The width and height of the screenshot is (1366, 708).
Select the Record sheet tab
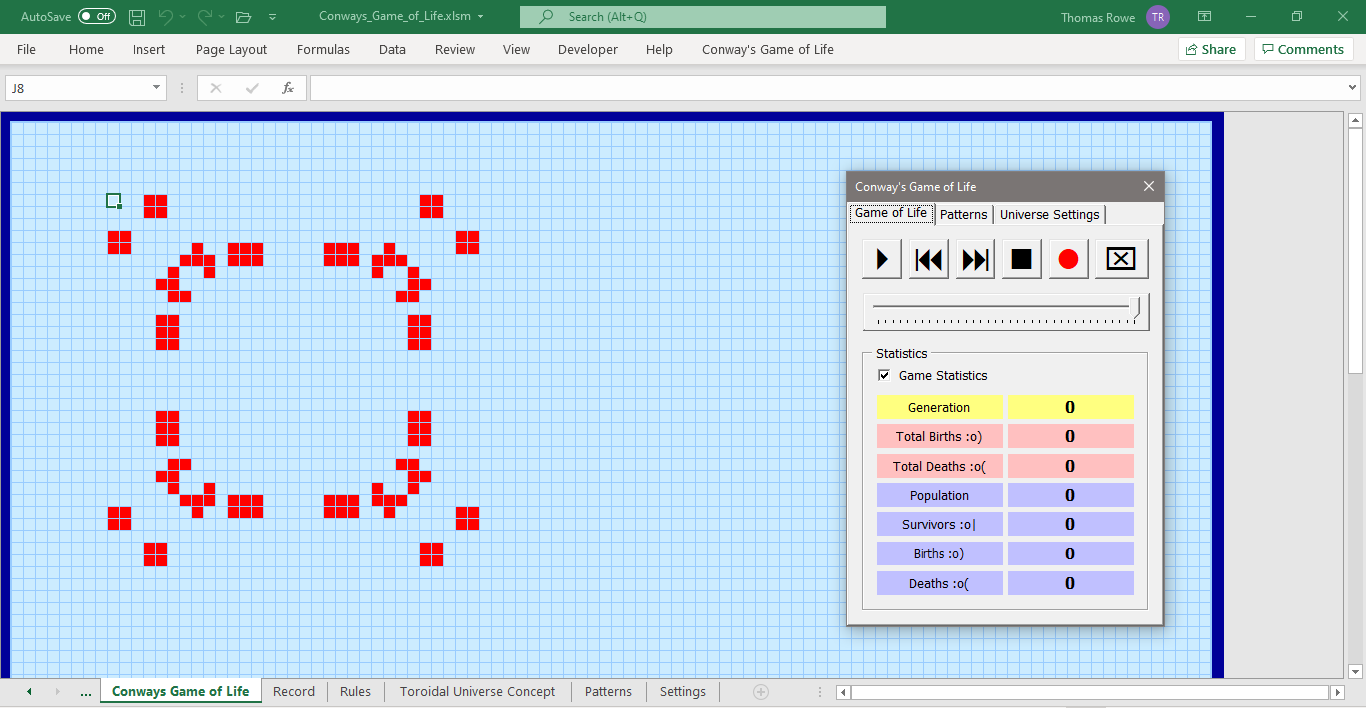click(x=294, y=691)
